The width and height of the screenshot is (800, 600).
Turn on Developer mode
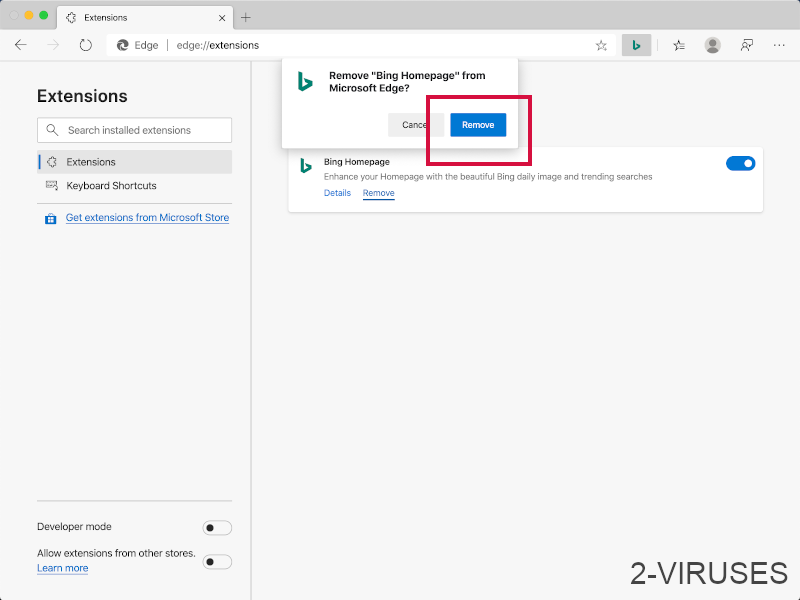click(x=217, y=528)
